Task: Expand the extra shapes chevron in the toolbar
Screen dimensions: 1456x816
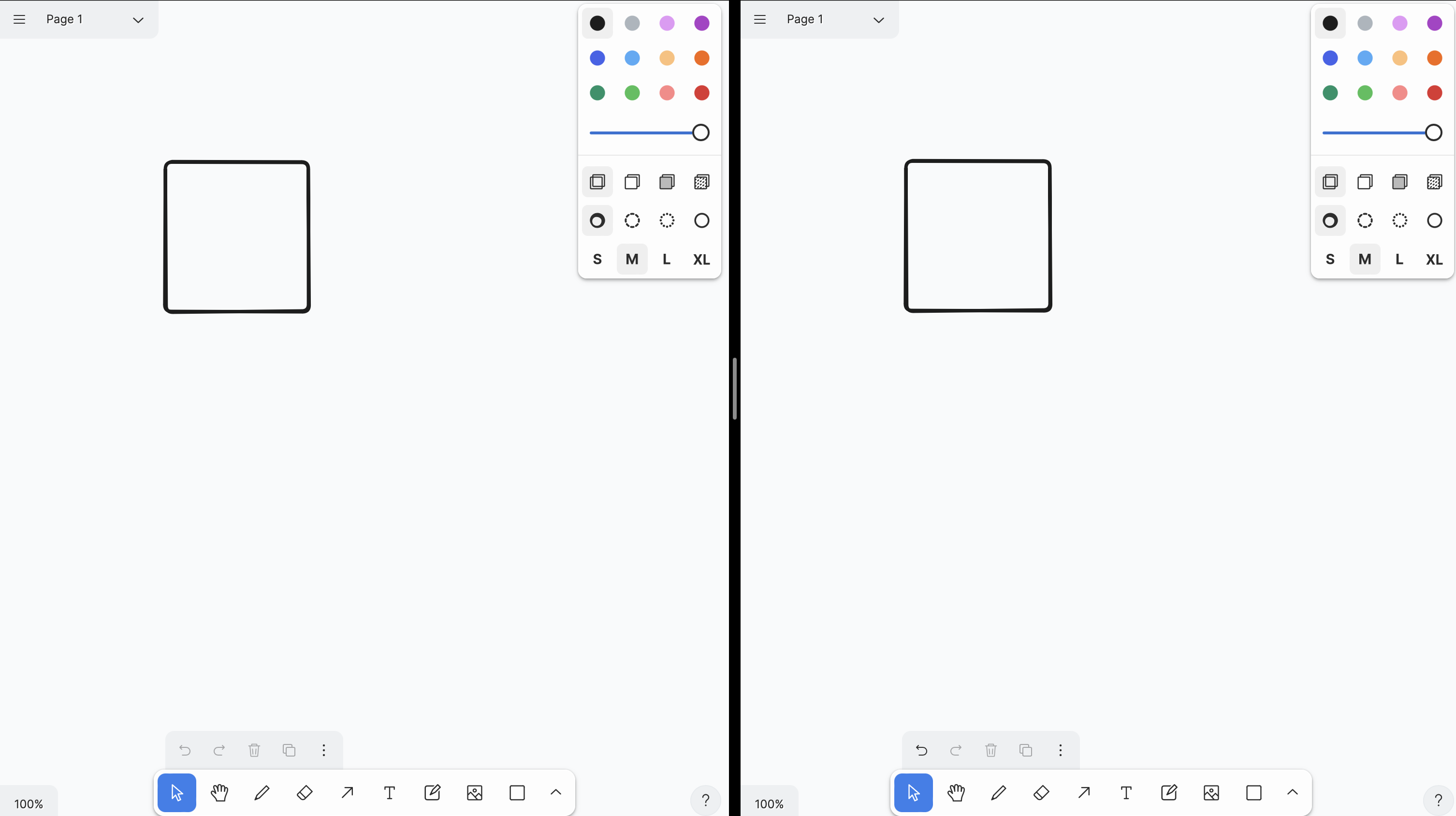Action: click(555, 793)
